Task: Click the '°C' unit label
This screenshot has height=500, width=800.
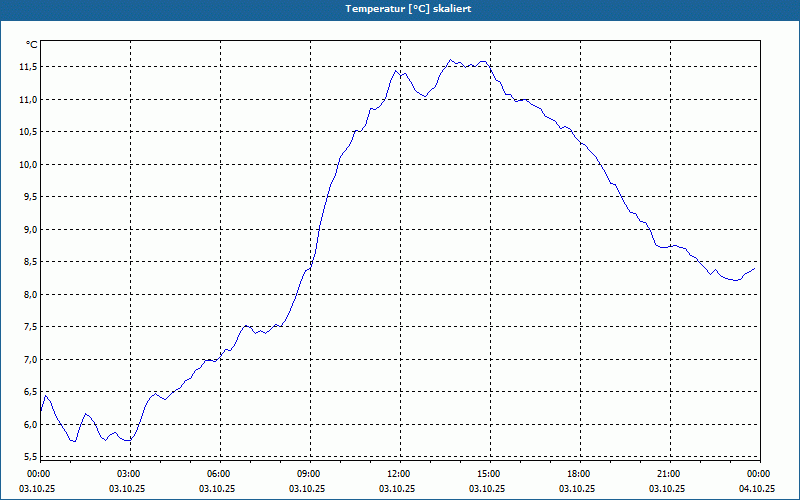Action: (32, 45)
